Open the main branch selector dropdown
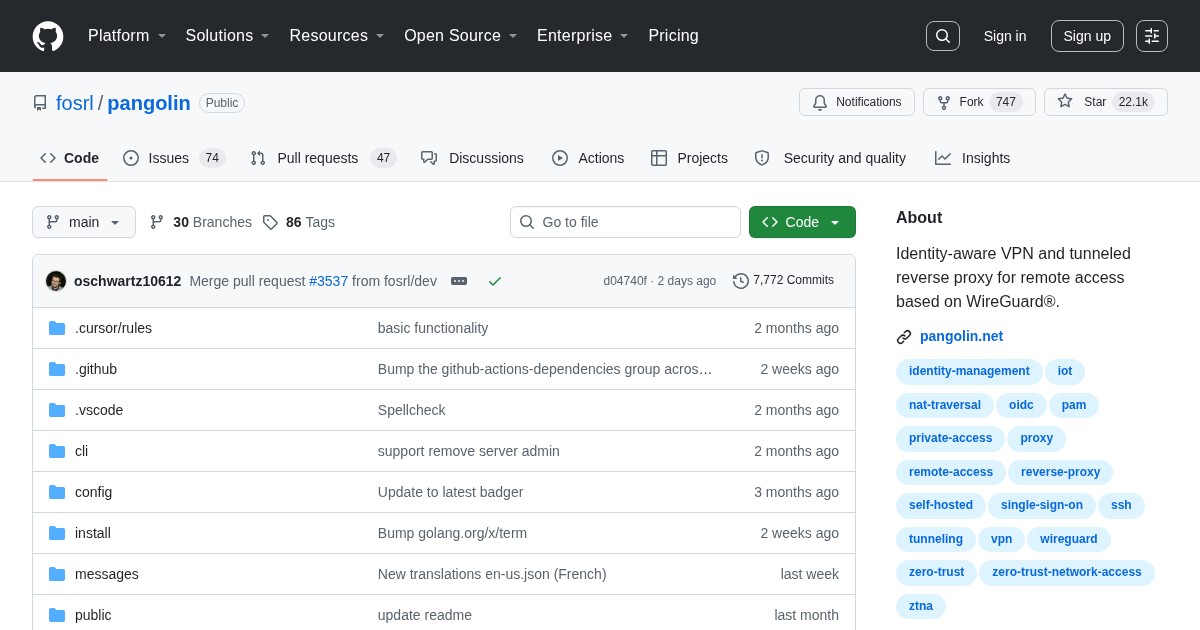The image size is (1200, 630). coord(84,222)
